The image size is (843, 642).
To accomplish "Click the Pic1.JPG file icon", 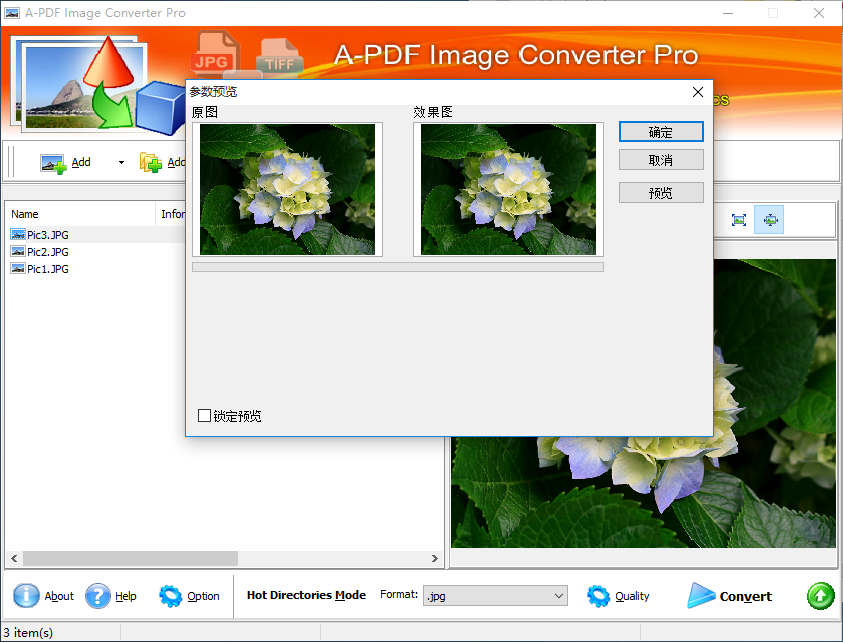I will click(18, 268).
